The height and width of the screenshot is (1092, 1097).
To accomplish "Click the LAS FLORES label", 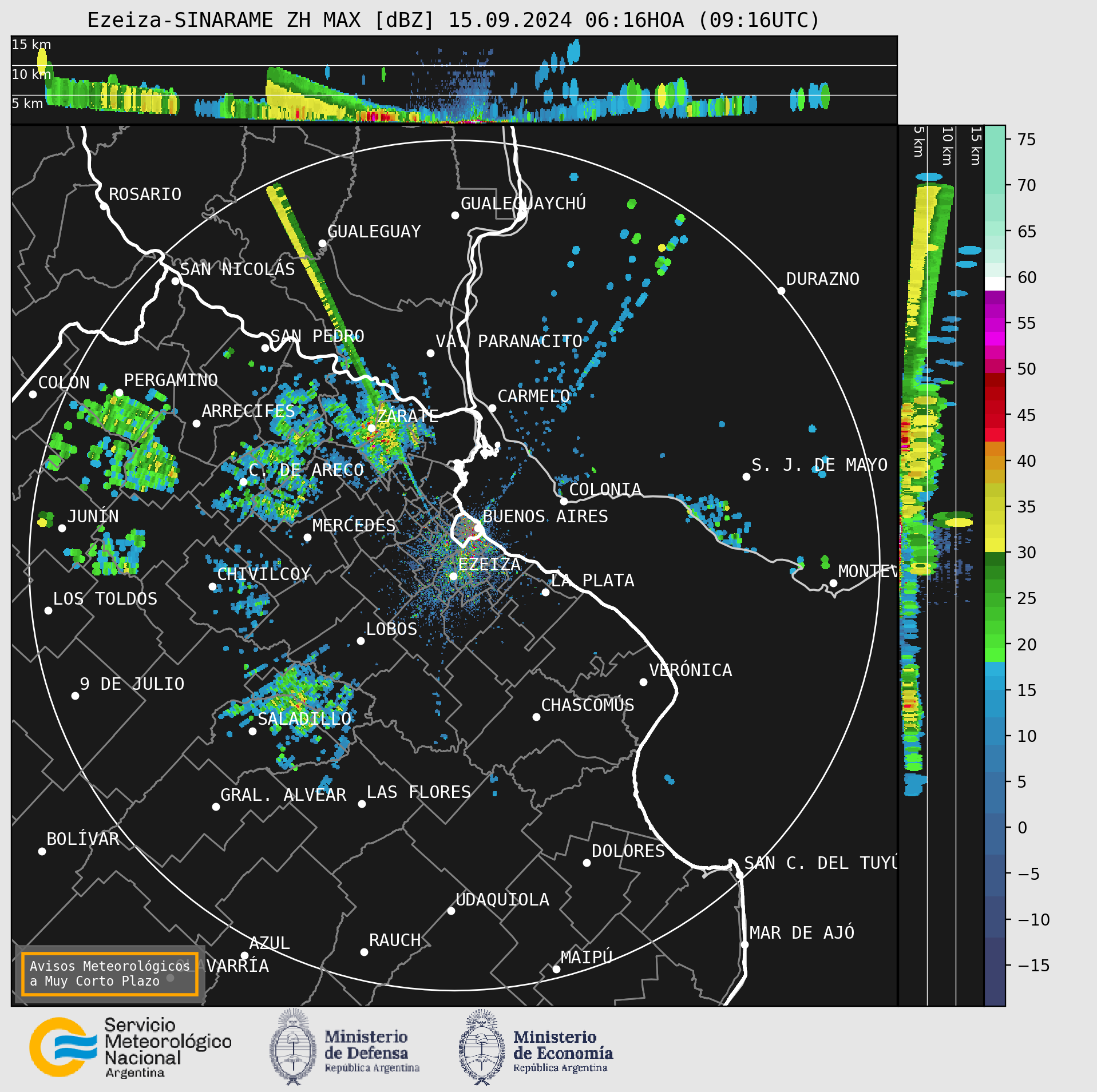I will click(x=418, y=792).
